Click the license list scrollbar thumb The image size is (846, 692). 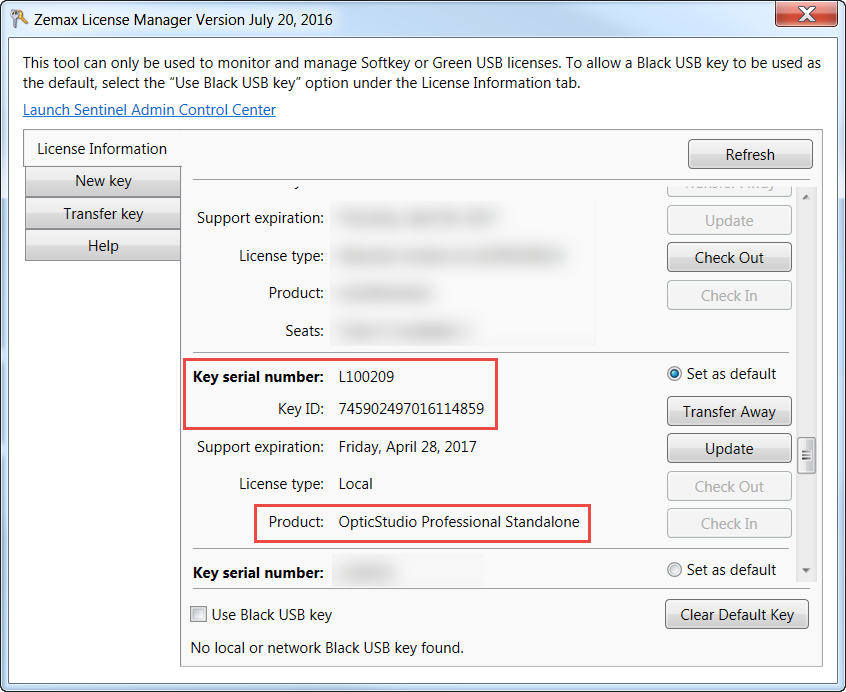(x=806, y=455)
